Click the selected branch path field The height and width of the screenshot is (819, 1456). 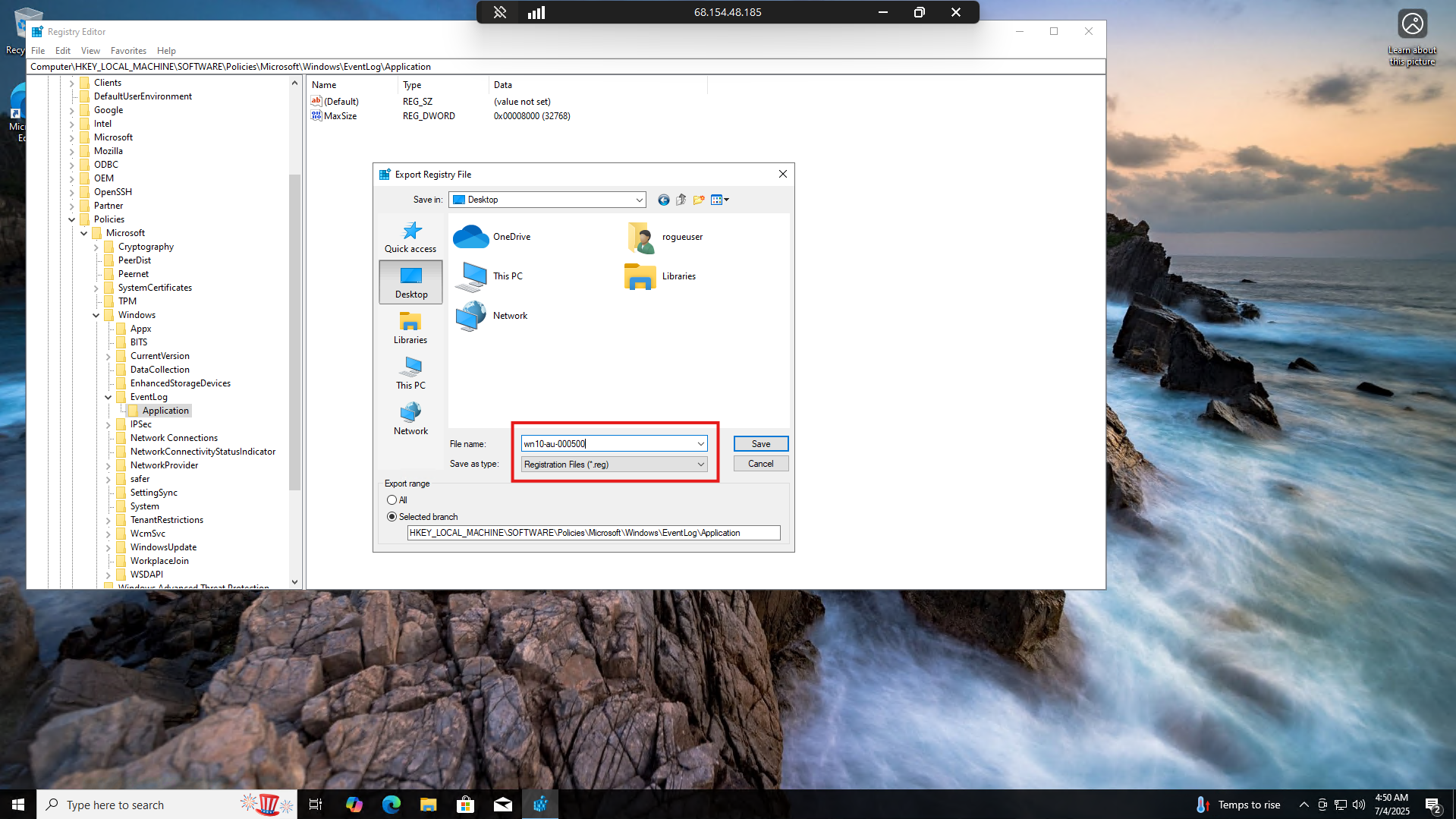[593, 533]
